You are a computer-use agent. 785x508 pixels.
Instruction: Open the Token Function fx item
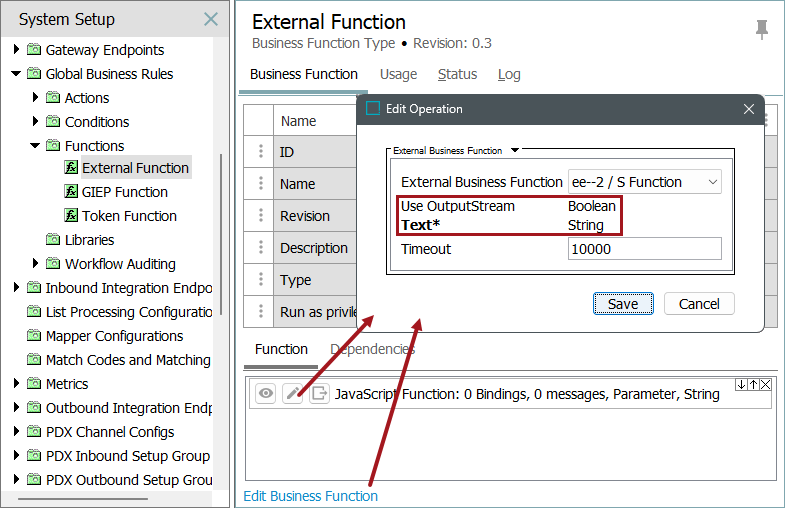(x=129, y=216)
